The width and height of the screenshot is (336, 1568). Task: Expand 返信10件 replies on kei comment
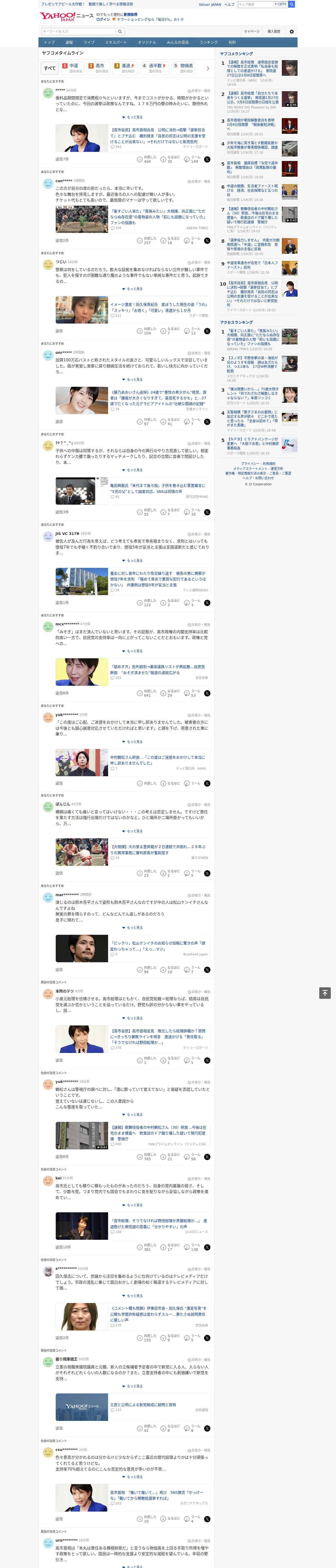coord(63,1247)
